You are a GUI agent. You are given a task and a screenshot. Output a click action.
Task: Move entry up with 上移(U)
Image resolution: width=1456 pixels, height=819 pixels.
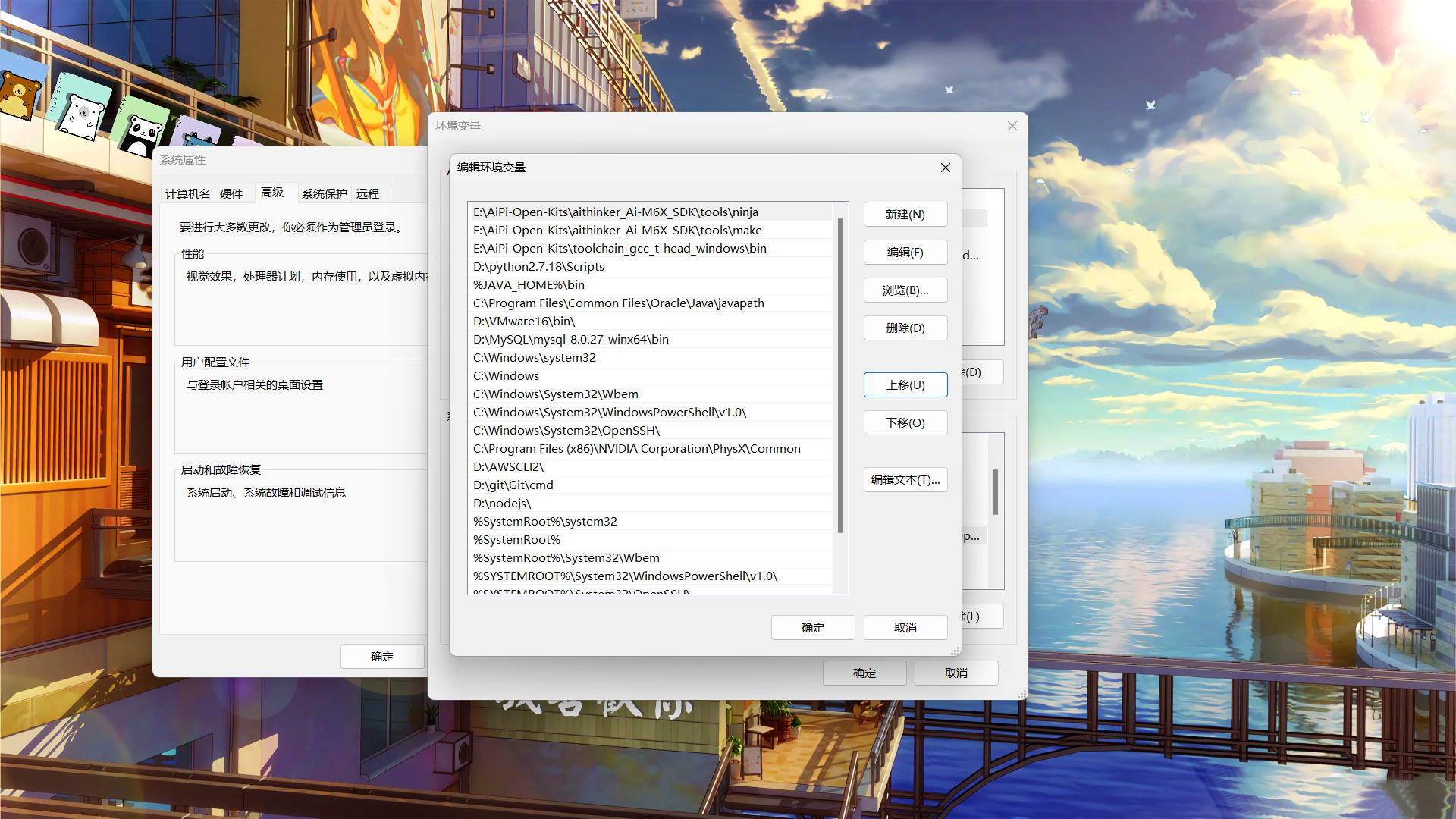pyautogui.click(x=905, y=385)
